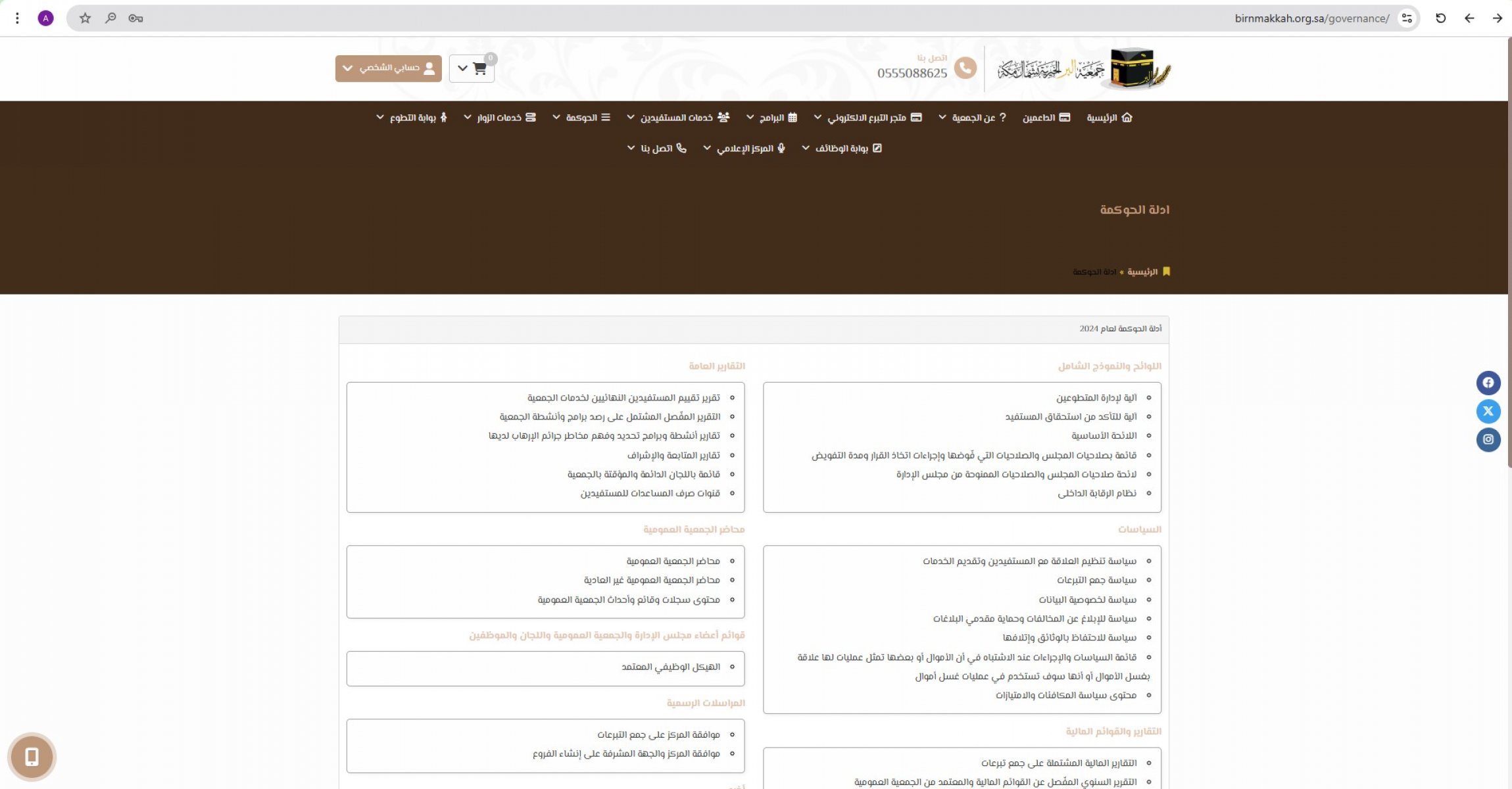Bookmark page with the star icon
This screenshot has height=789, width=1512.
(85, 18)
